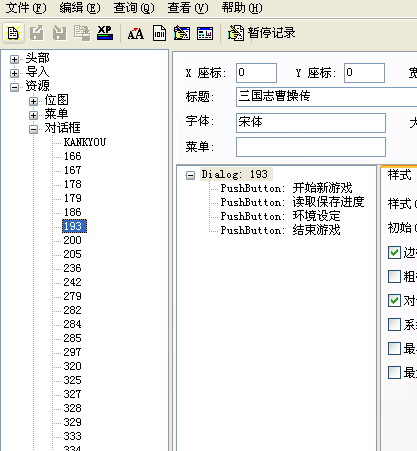Viewport: 417px width, 451px height.
Task: Check the upper 最 style checkbox
Action: (x=394, y=348)
